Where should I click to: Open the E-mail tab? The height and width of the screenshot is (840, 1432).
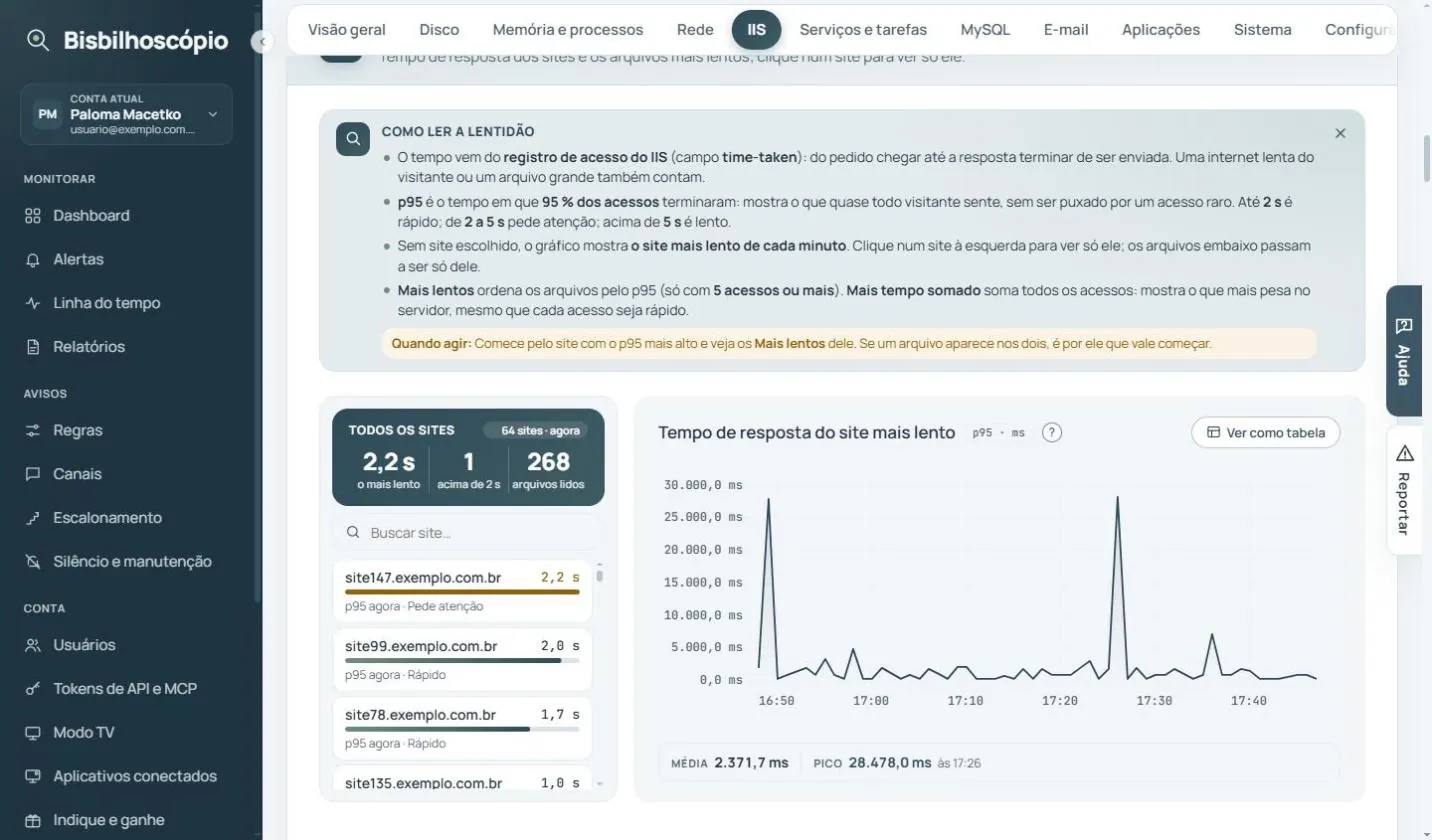click(x=1066, y=30)
